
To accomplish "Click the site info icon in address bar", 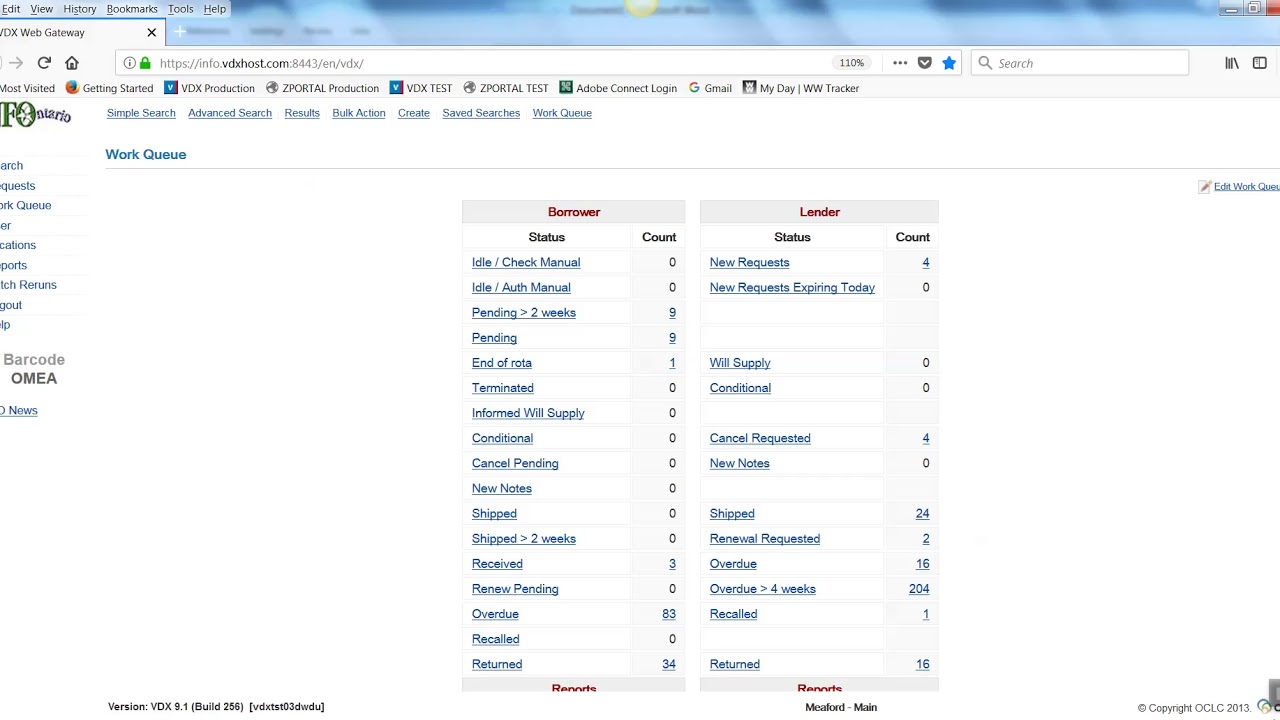I will pyautogui.click(x=129, y=63).
